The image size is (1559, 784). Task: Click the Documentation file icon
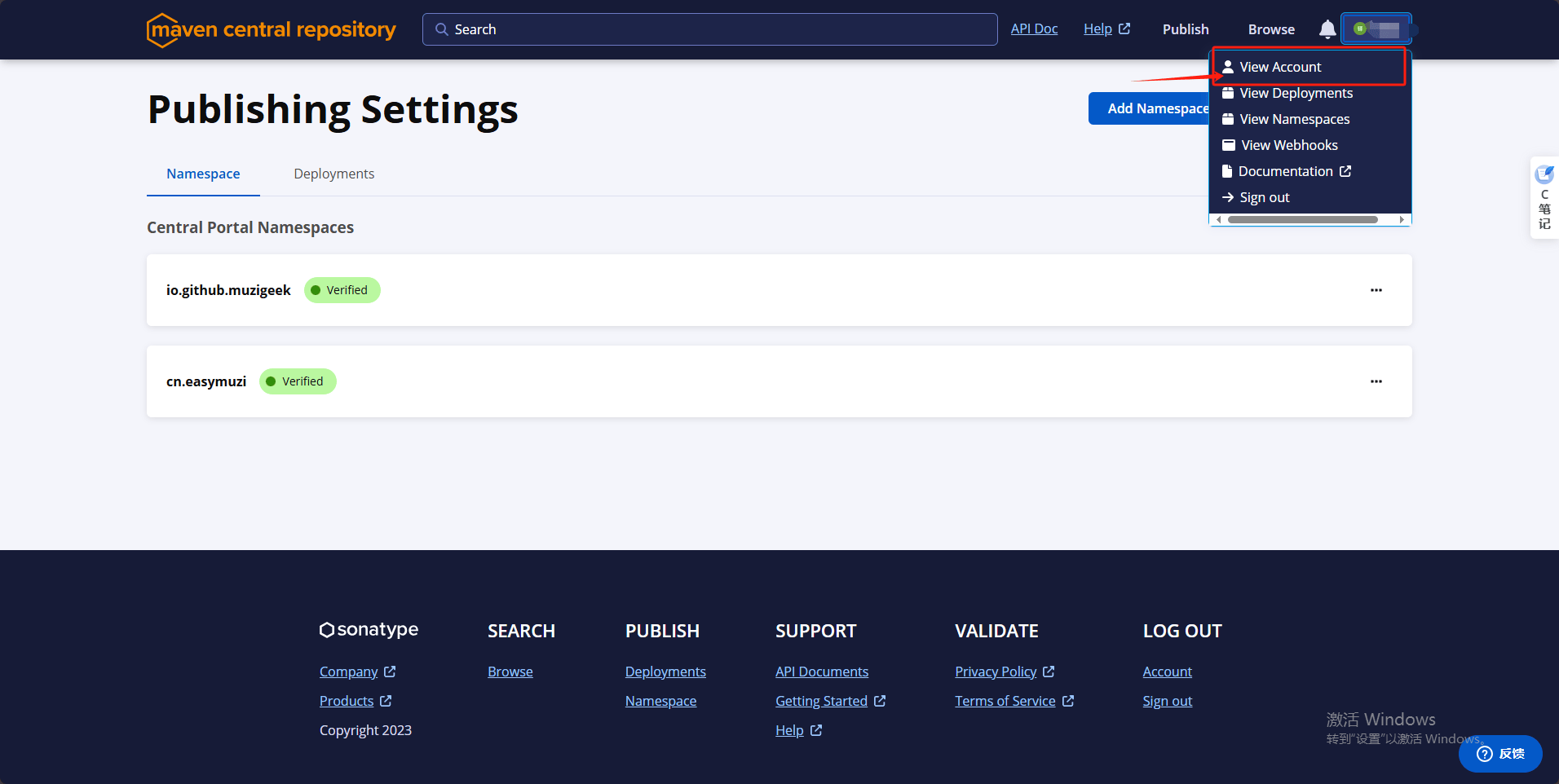click(1227, 171)
